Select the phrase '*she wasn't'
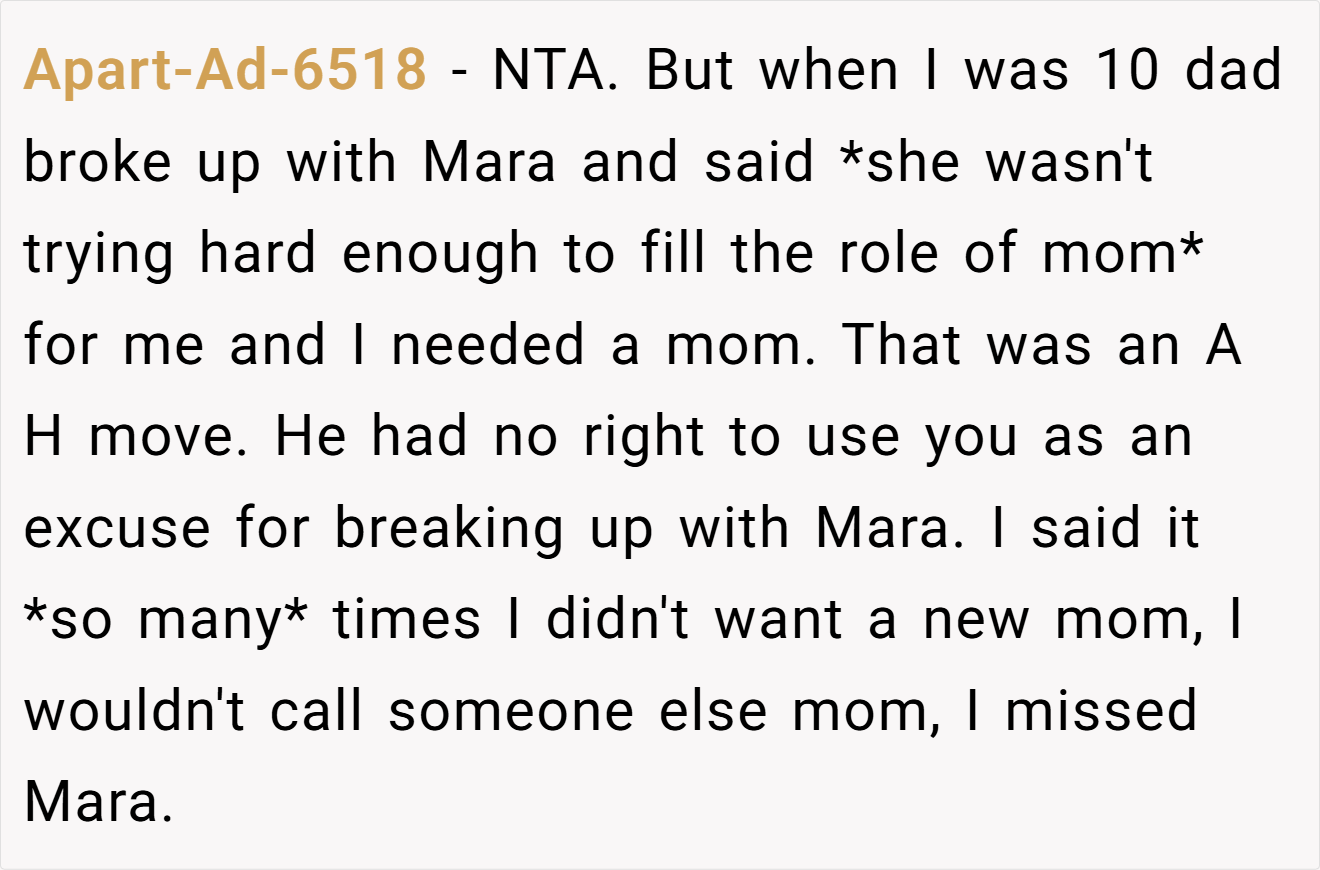Screen dimensions: 1320x870 pyautogui.click(x=997, y=162)
